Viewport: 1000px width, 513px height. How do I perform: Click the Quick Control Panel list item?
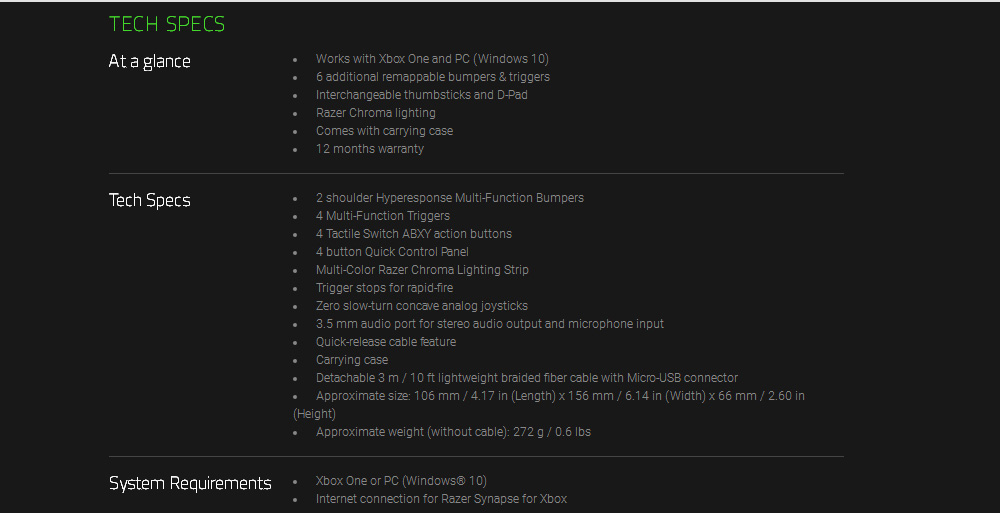(x=392, y=252)
